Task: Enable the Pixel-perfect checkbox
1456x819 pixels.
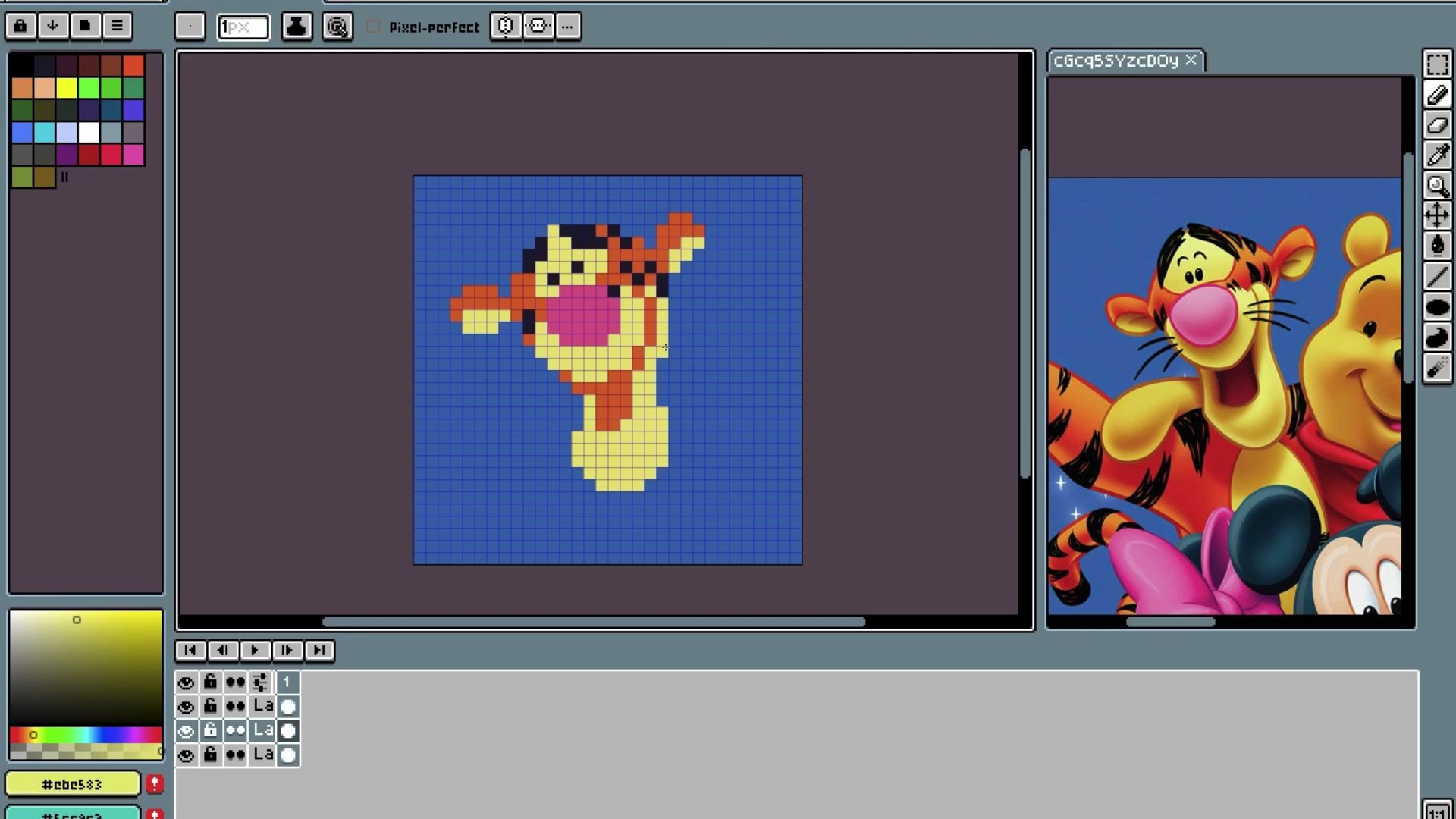Action: [x=373, y=27]
